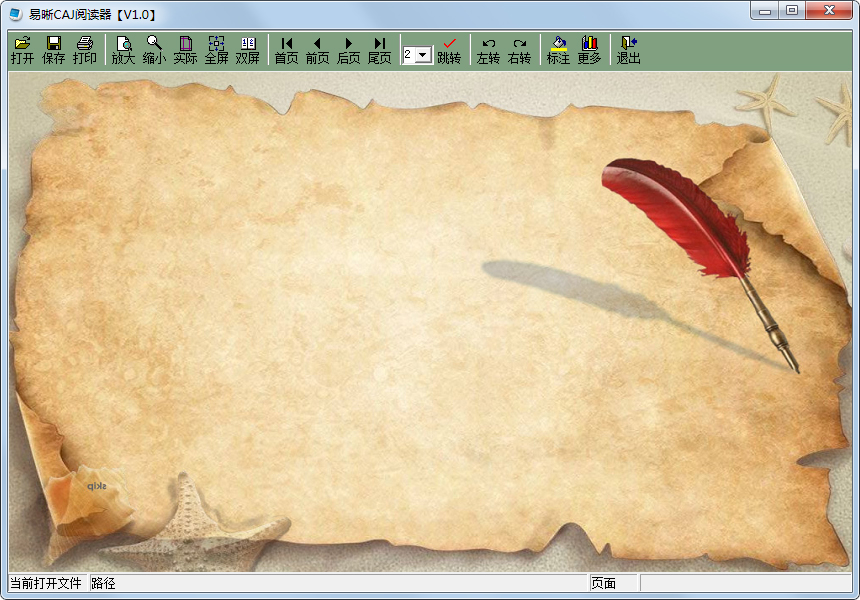Print the document using 打印
This screenshot has height=600, width=860.
pos(85,50)
